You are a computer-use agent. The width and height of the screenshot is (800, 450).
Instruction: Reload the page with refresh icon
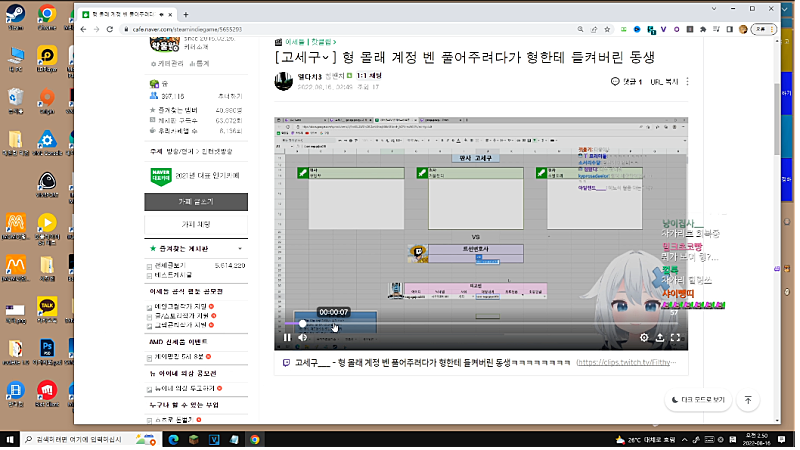click(x=110, y=30)
